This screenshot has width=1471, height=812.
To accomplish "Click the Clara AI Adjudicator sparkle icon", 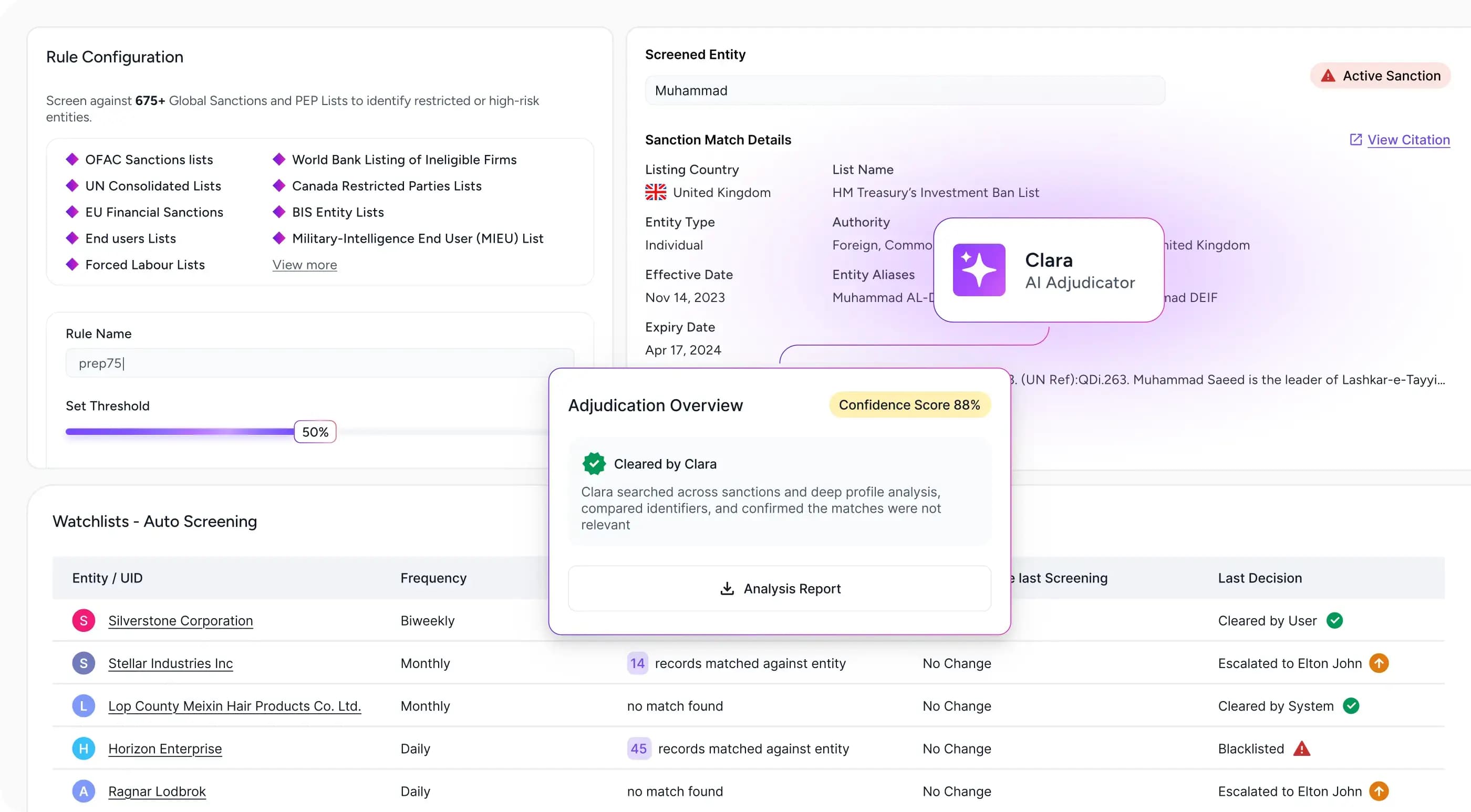I will click(979, 270).
